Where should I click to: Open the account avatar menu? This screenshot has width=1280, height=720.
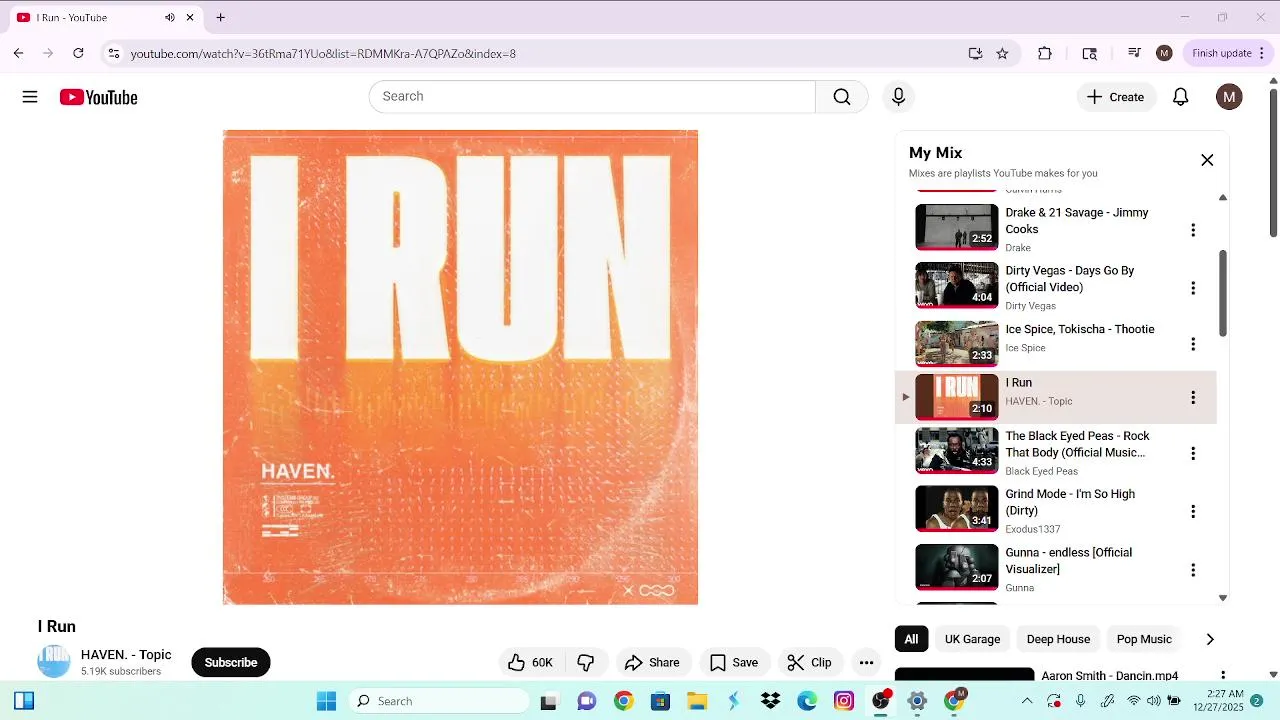(x=1229, y=97)
